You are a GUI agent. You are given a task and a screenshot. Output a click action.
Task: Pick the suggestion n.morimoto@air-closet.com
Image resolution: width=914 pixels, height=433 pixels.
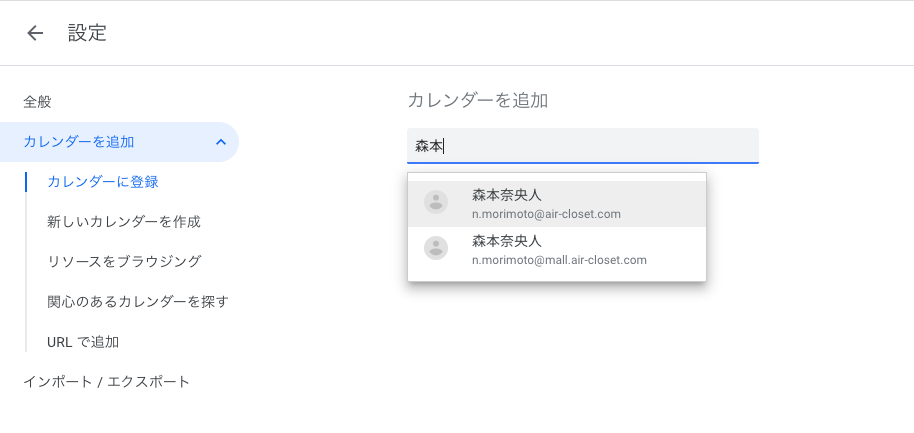(547, 214)
